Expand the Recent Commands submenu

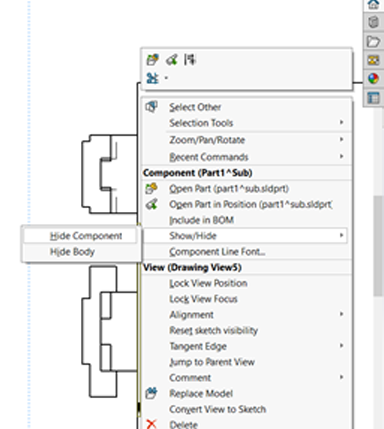(x=247, y=157)
